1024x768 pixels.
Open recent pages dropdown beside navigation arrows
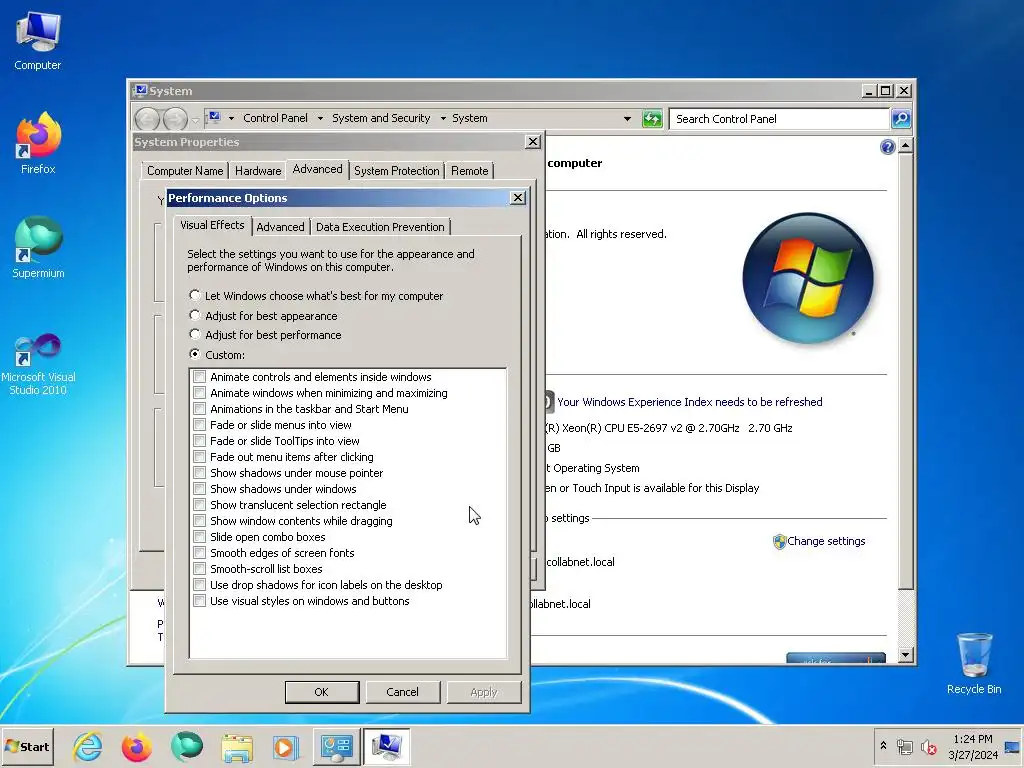tap(195, 120)
